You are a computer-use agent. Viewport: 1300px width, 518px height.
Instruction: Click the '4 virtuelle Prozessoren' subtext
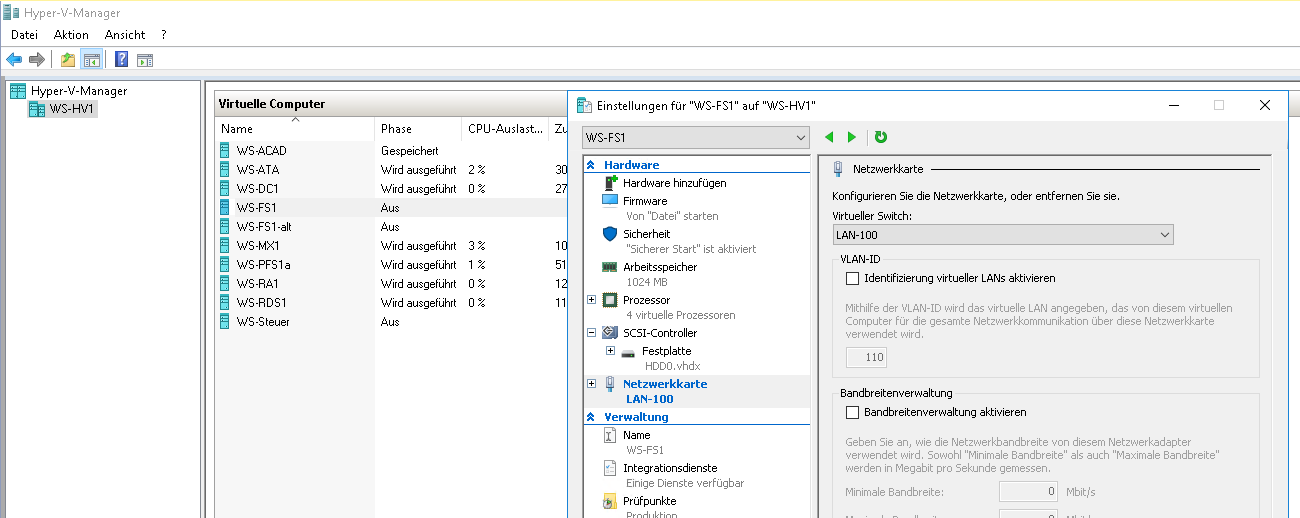pyautogui.click(x=680, y=315)
